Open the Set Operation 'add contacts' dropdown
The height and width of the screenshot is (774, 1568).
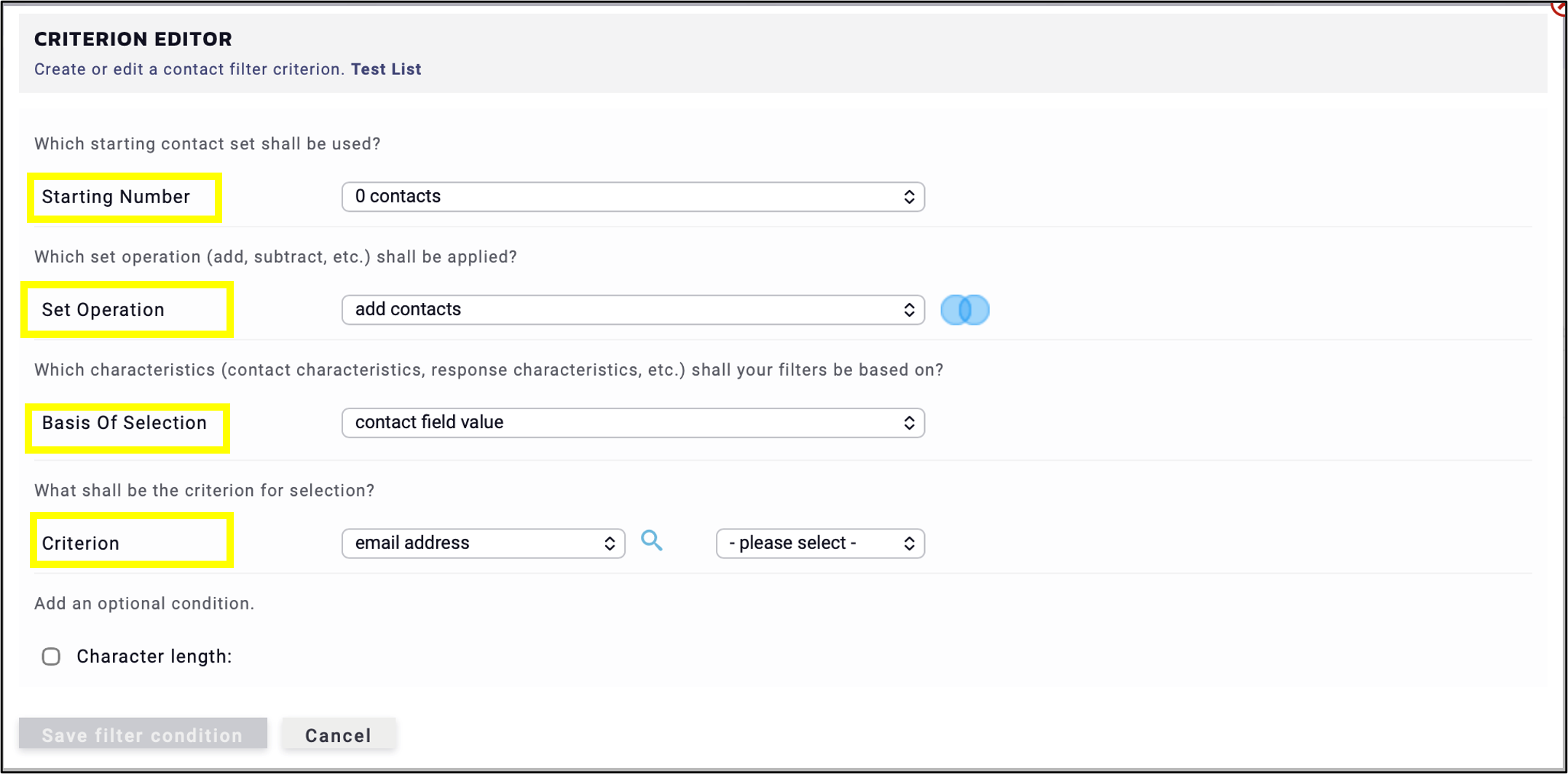point(633,309)
